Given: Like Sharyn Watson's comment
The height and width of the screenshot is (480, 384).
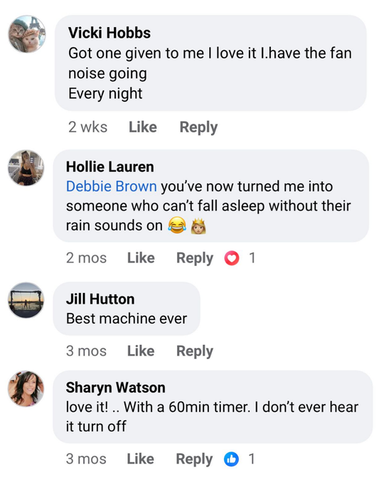Looking at the screenshot, I should (x=141, y=459).
